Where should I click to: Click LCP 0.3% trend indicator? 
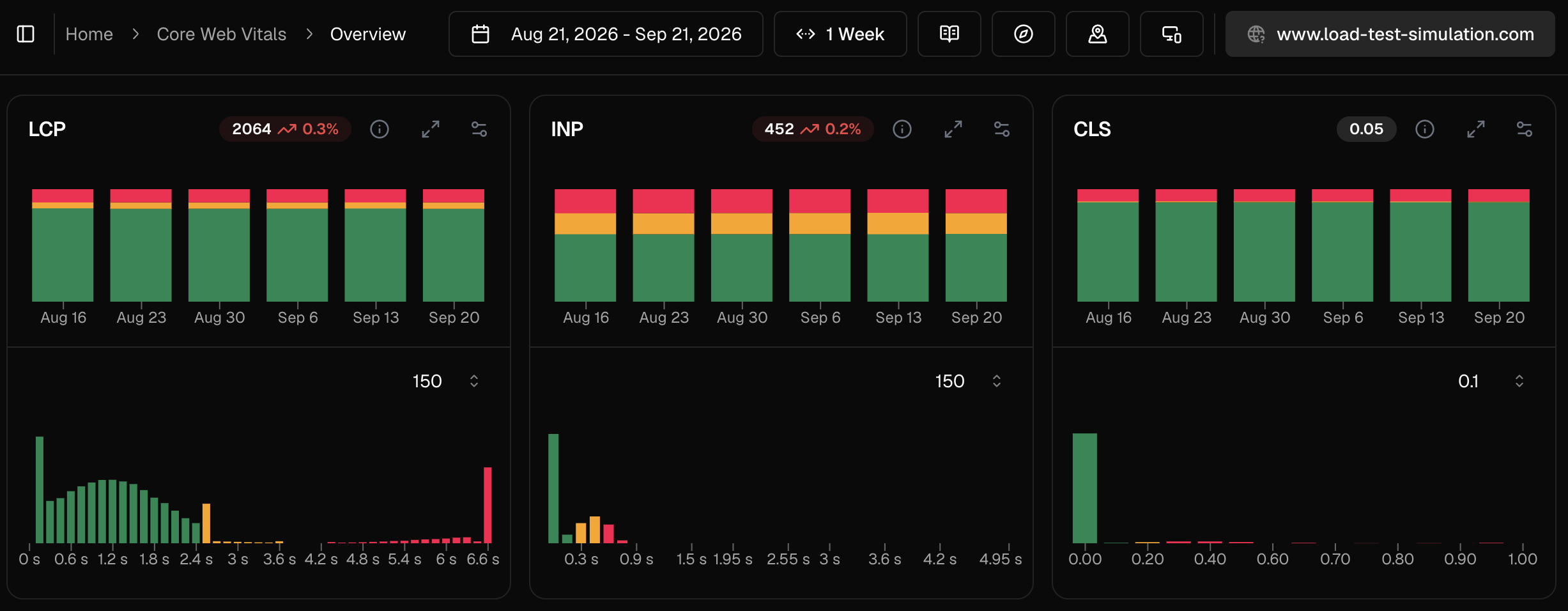point(309,129)
